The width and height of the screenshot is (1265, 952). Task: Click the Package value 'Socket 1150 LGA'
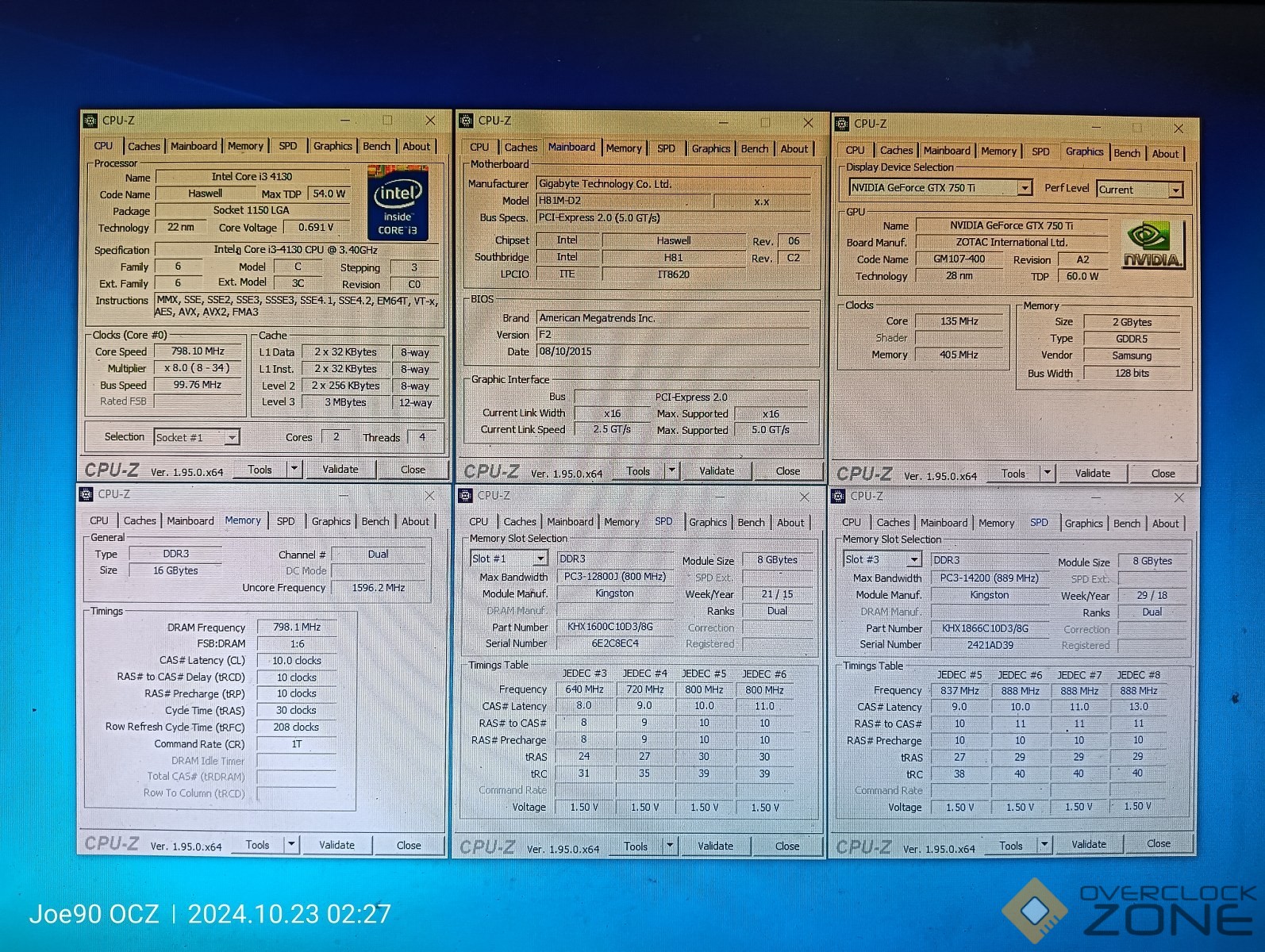point(251,210)
